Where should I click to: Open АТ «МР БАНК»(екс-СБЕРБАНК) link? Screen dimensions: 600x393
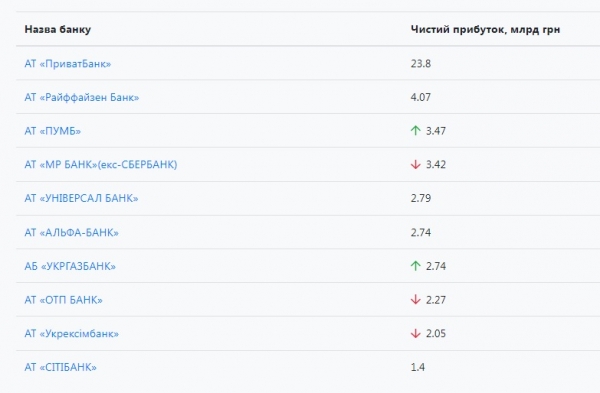tap(101, 165)
